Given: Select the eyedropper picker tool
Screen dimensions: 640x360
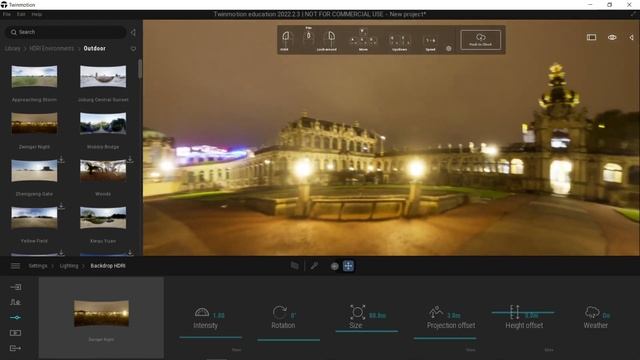Looking at the screenshot, I should tap(314, 266).
